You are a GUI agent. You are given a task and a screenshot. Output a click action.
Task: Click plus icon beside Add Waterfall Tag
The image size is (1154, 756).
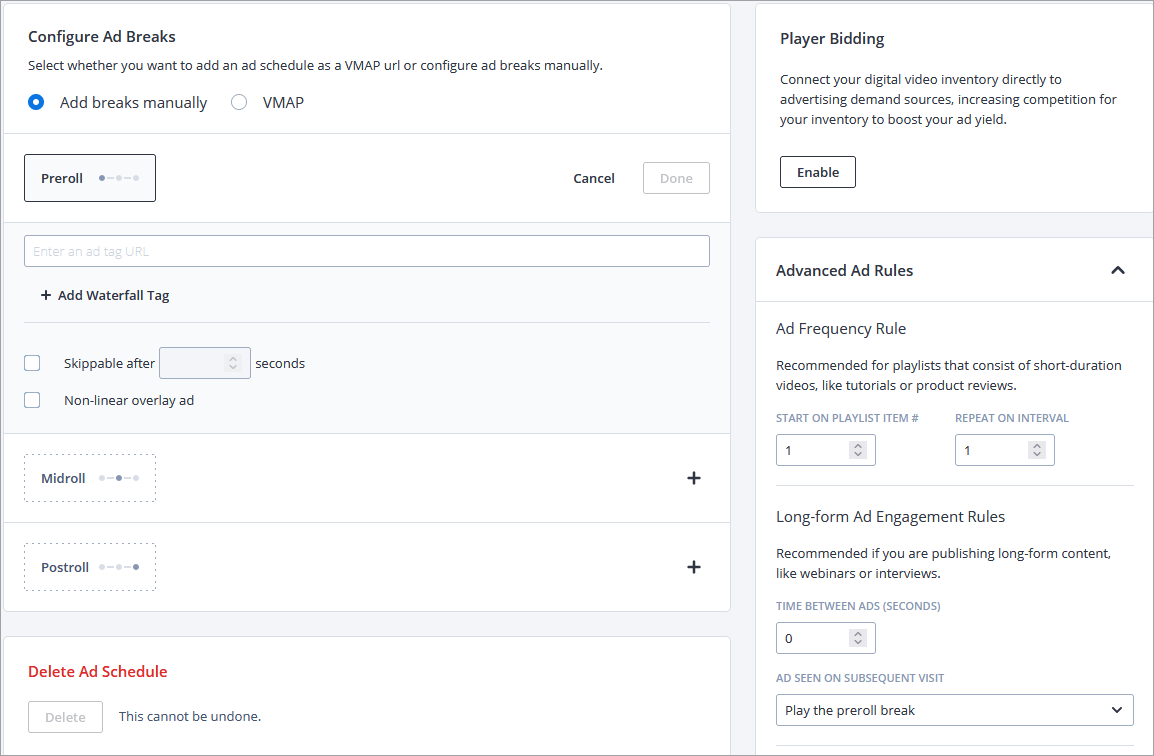click(x=46, y=296)
